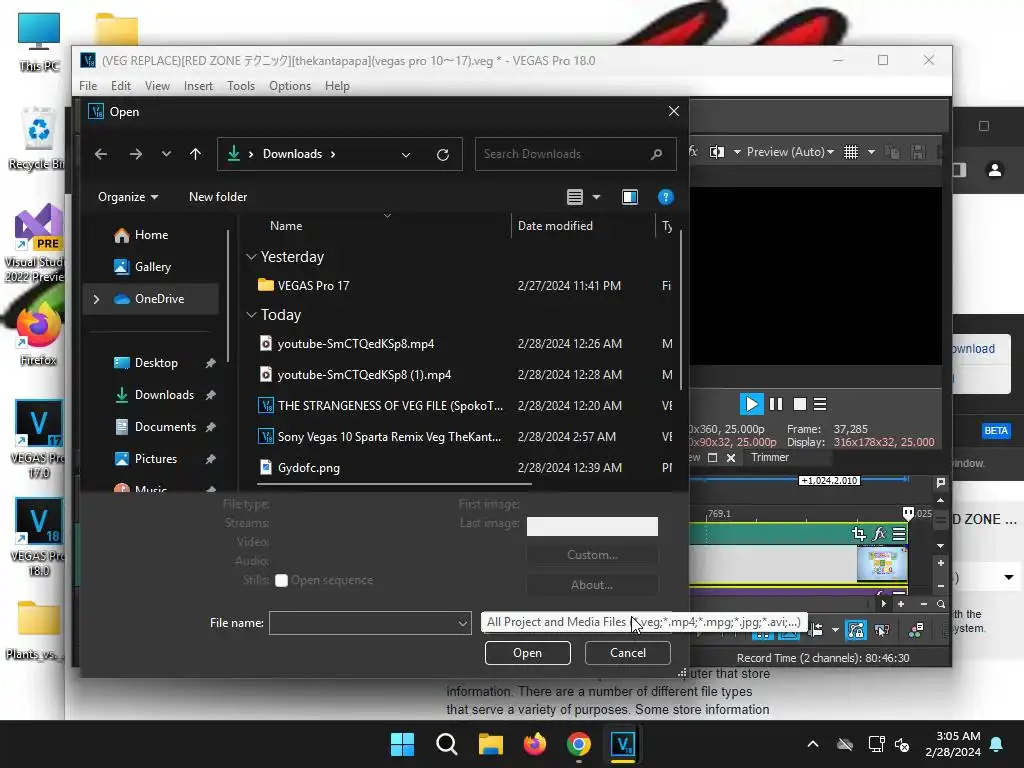This screenshot has height=768, width=1024.
Task: Click copy snapshot to clipboard icon
Action: (x=892, y=152)
